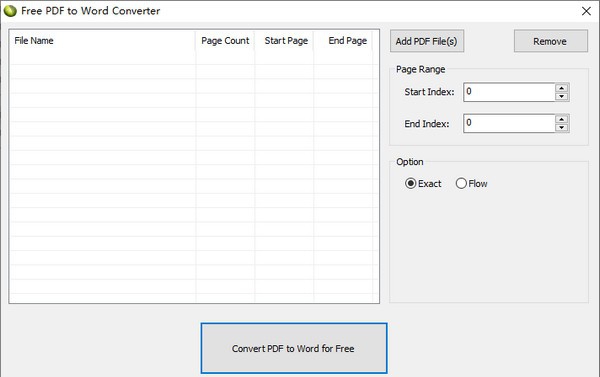Close the Free PDF to Word Converter window
Viewport: 600px width, 377px height.
[586, 11]
